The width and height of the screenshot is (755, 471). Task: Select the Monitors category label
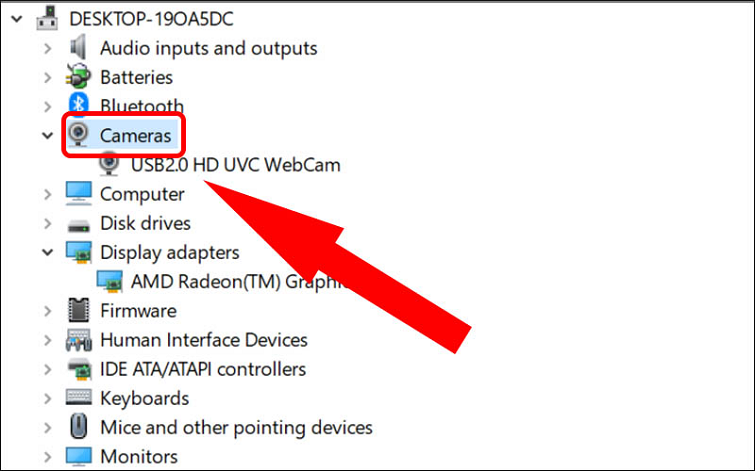pyautogui.click(x=139, y=457)
